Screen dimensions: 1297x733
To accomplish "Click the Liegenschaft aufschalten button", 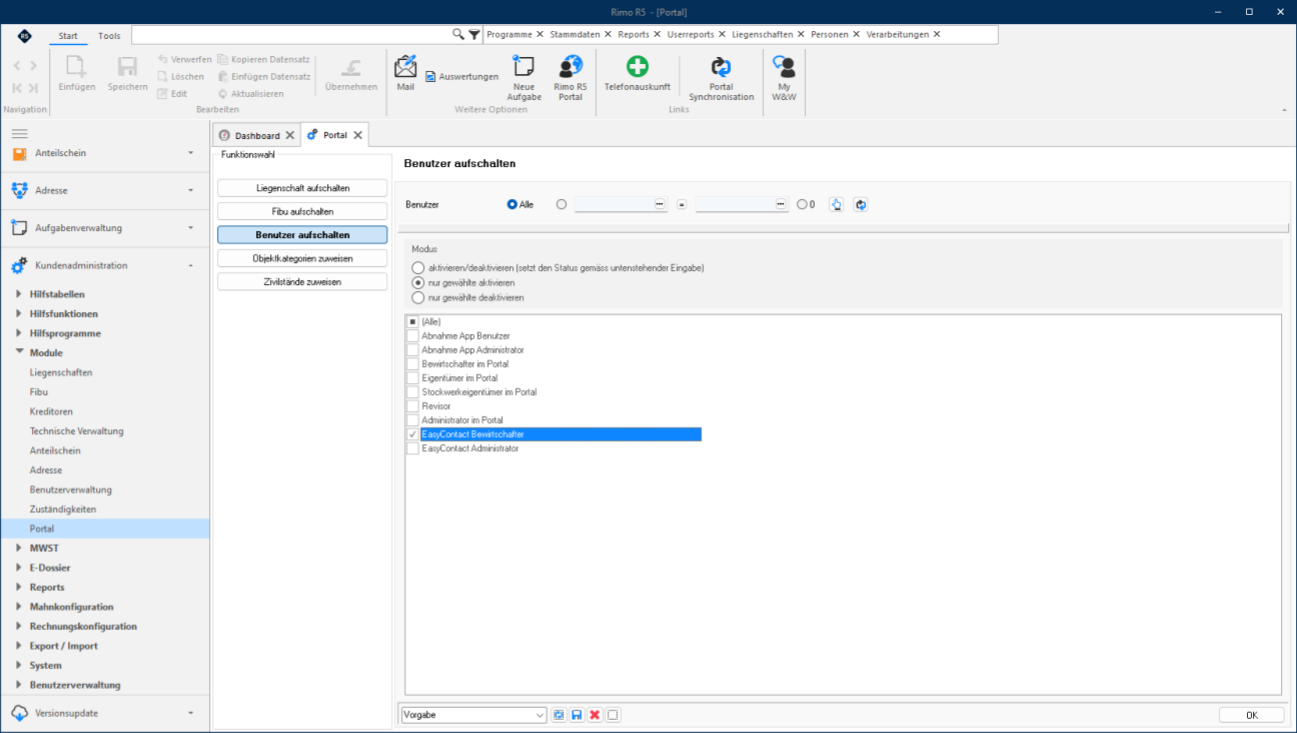I will pos(302,188).
